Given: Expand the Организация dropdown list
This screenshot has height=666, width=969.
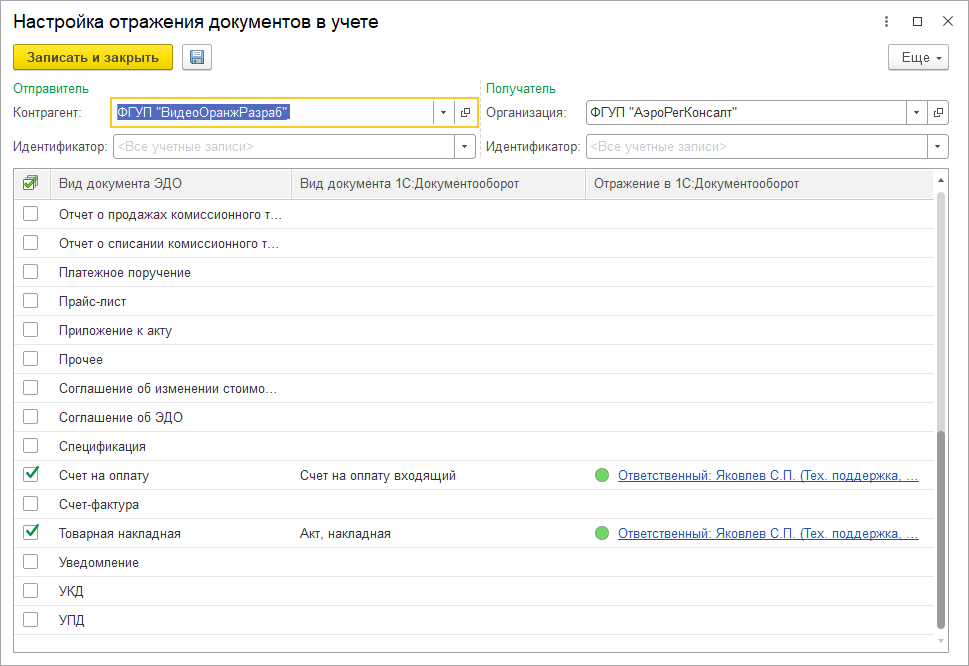Looking at the screenshot, I should pos(916,113).
